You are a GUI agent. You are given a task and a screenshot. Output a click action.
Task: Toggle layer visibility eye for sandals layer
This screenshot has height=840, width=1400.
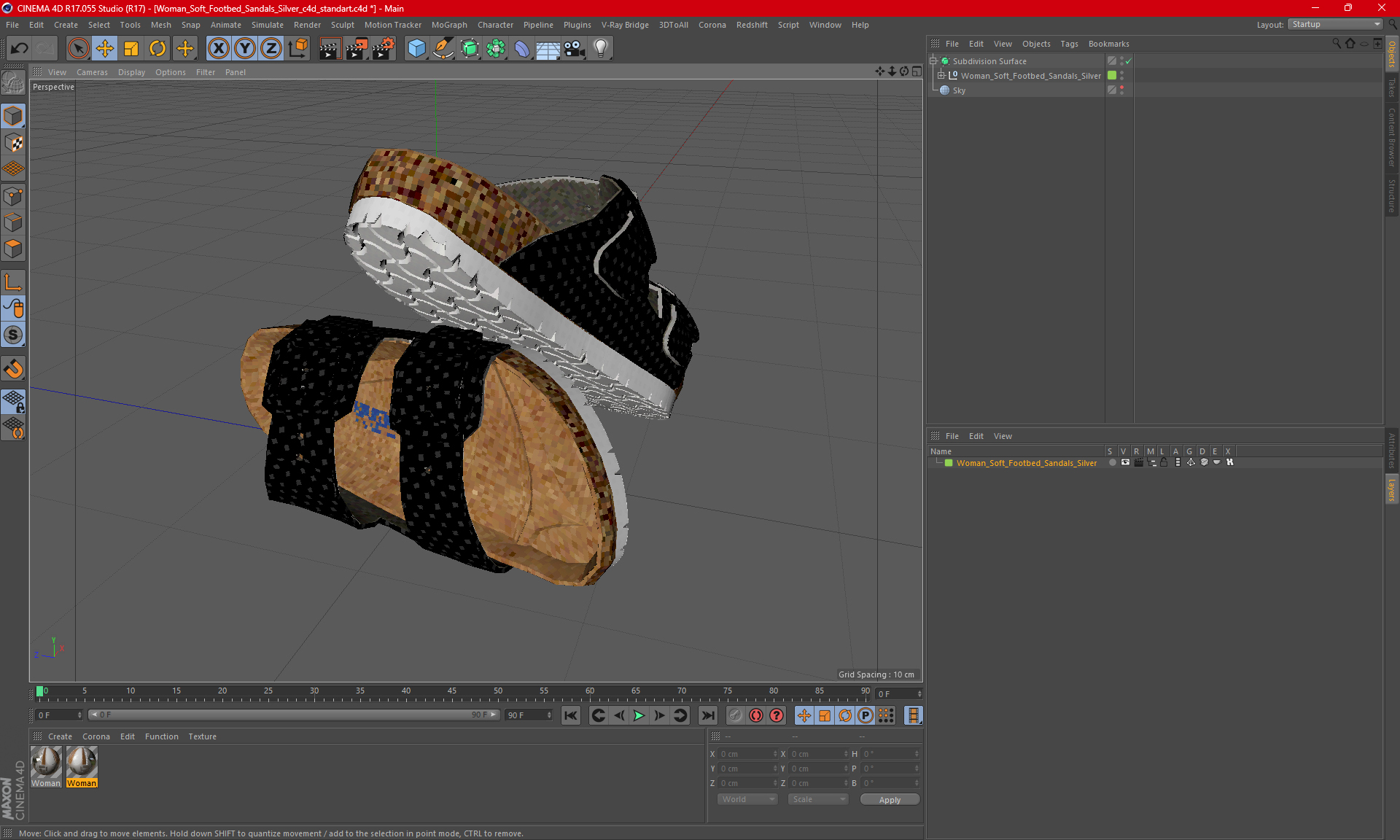click(x=1125, y=462)
